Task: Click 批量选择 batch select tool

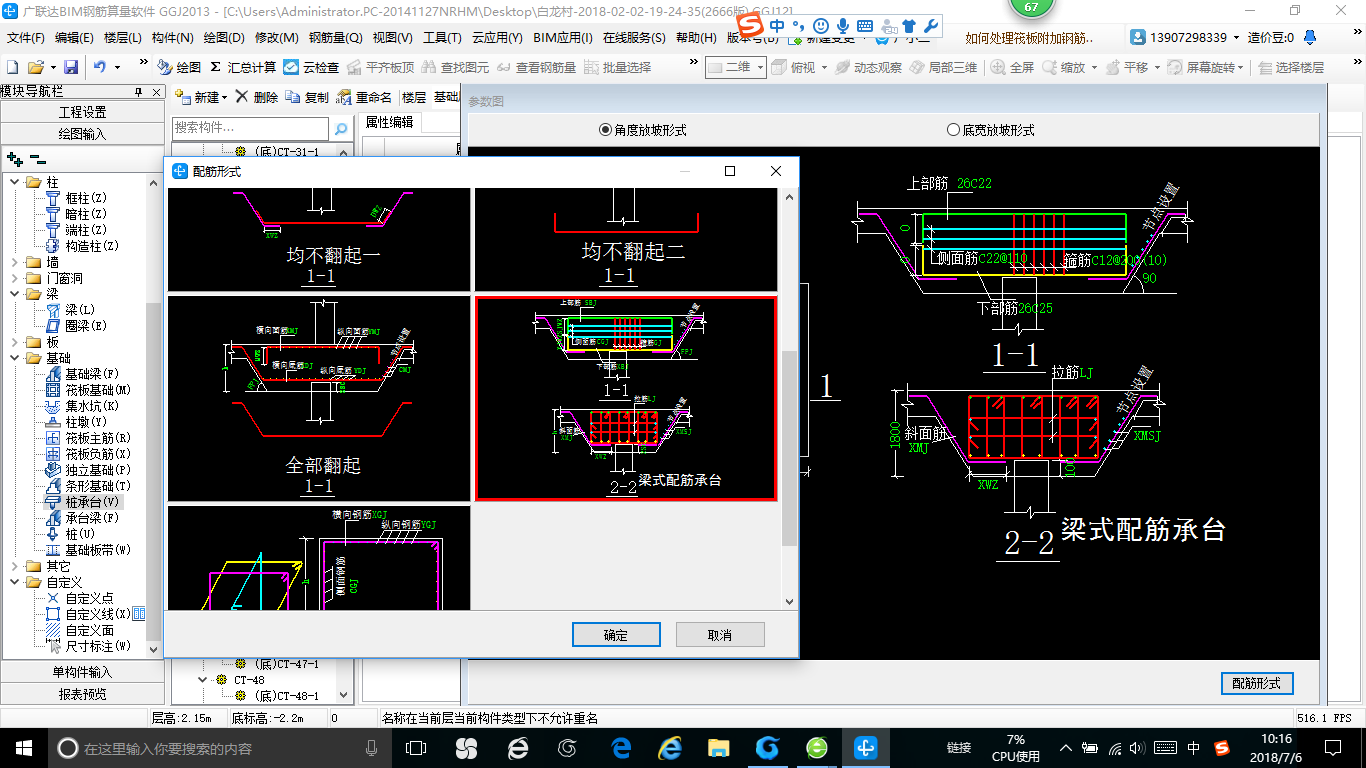Action: 617,67
